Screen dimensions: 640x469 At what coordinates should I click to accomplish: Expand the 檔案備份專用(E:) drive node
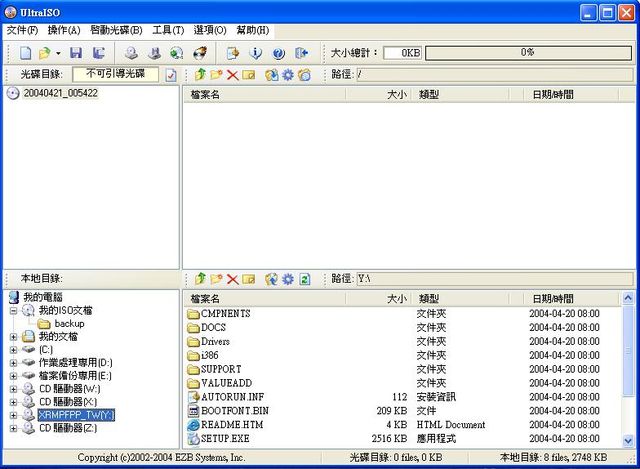[x=13, y=376]
